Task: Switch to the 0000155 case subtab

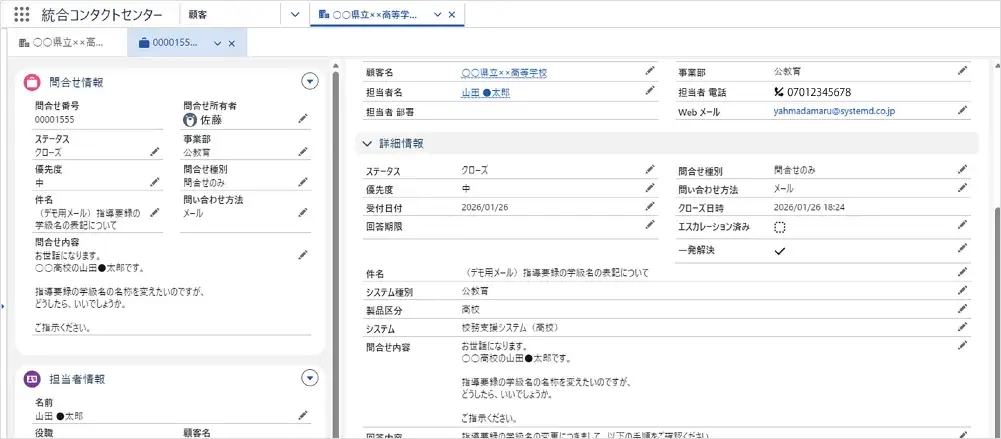Action: click(169, 43)
